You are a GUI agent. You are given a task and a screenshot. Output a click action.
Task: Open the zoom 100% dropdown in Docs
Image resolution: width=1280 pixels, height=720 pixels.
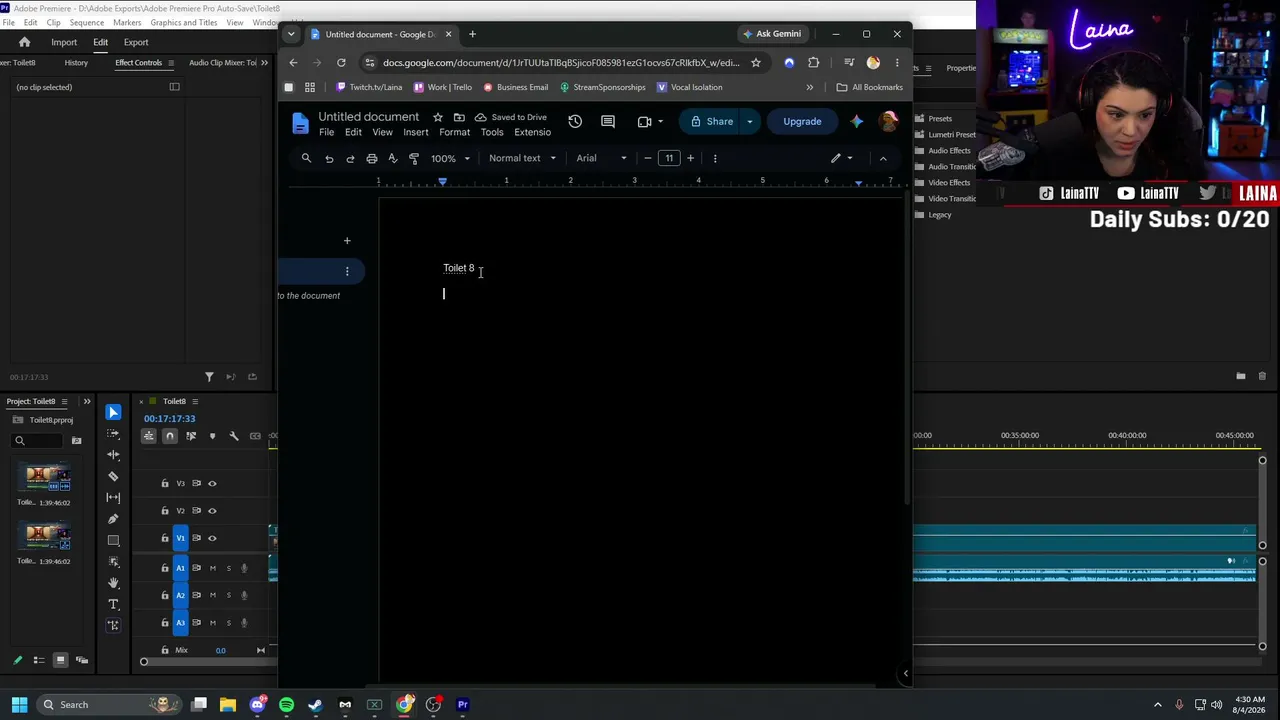450,158
